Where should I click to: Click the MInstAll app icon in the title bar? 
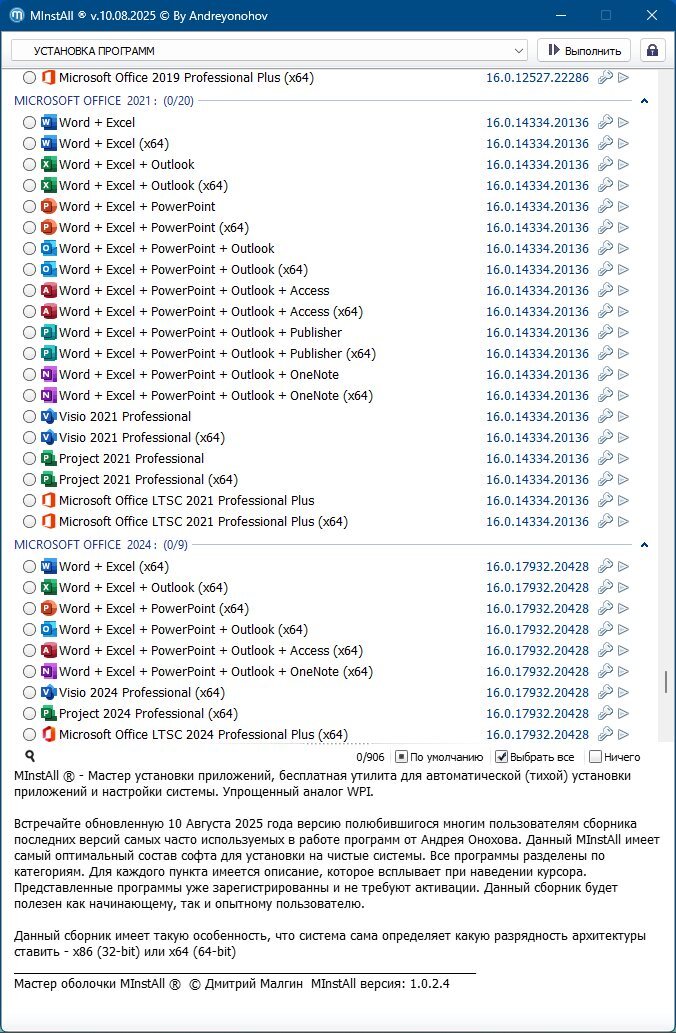(x=17, y=15)
